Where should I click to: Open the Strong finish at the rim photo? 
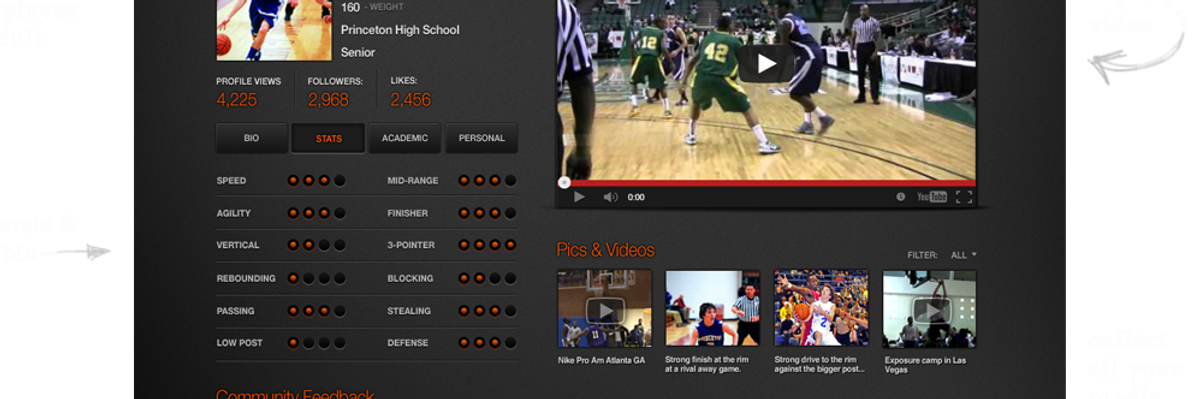point(713,308)
